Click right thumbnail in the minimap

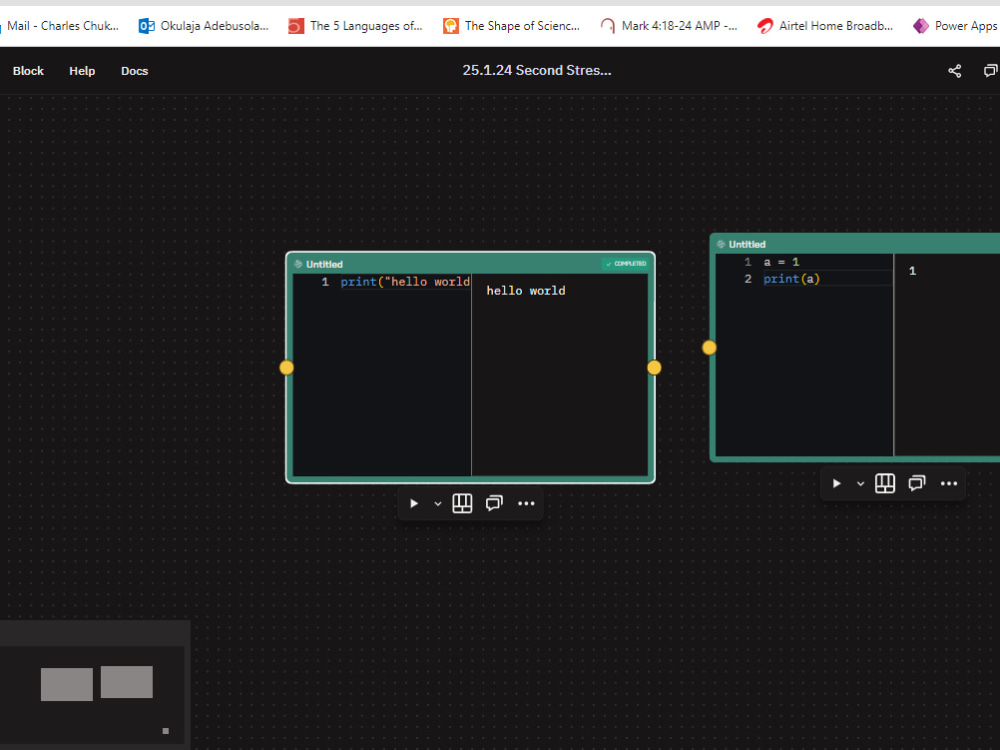(126, 682)
